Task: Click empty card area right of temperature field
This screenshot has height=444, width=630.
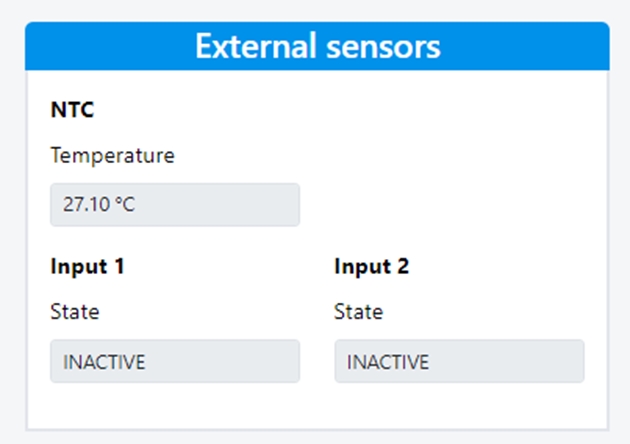Action: click(x=450, y=205)
